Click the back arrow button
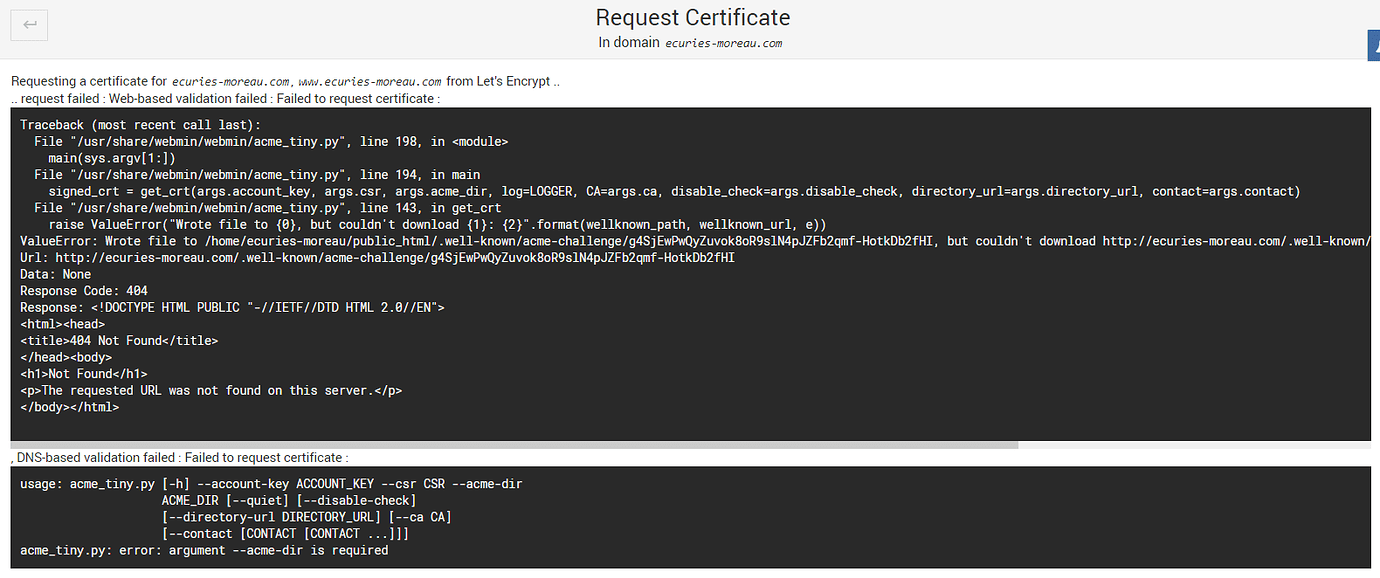This screenshot has width=1380, height=578. (x=29, y=24)
